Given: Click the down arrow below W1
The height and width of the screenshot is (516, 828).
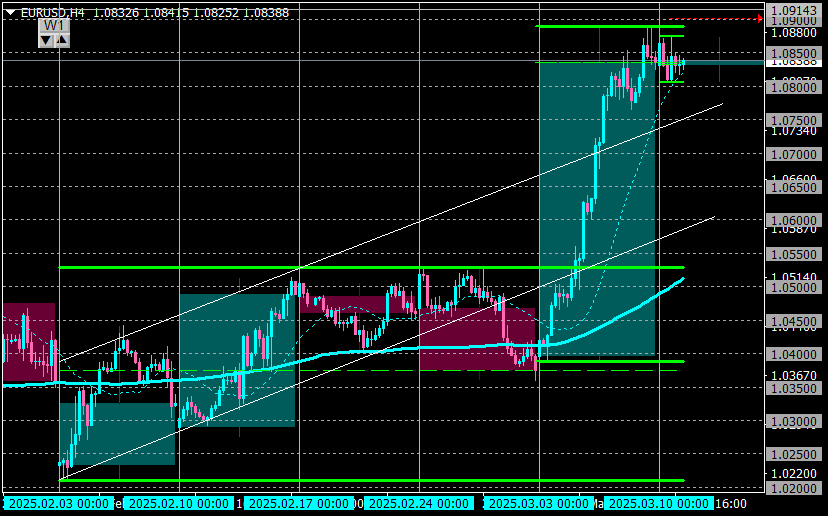Looking at the screenshot, I should (x=46, y=40).
